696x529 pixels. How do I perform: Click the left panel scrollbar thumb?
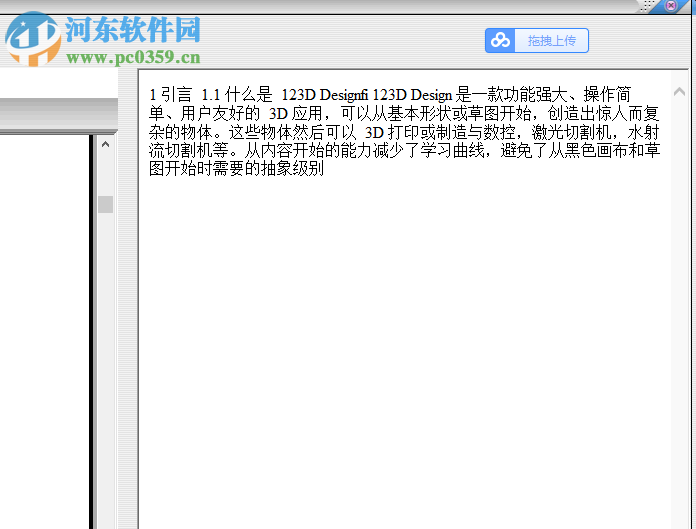105,205
